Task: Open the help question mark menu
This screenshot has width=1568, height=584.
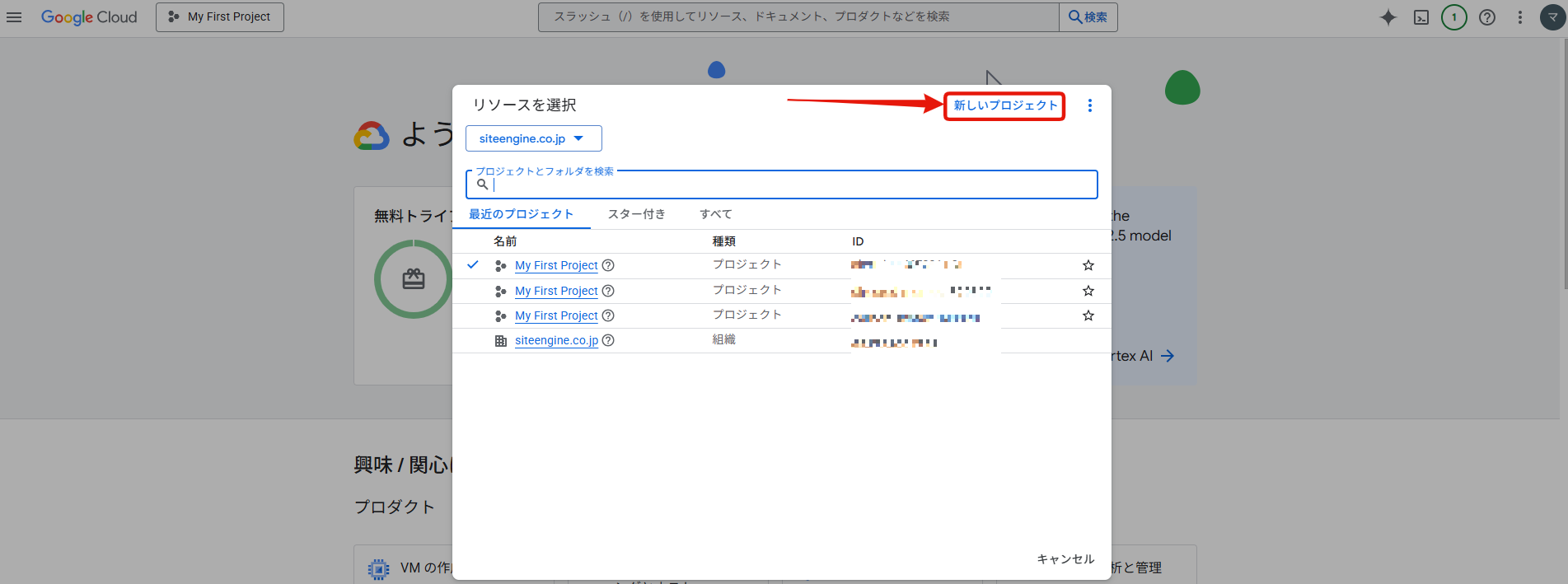Action: coord(1487,17)
